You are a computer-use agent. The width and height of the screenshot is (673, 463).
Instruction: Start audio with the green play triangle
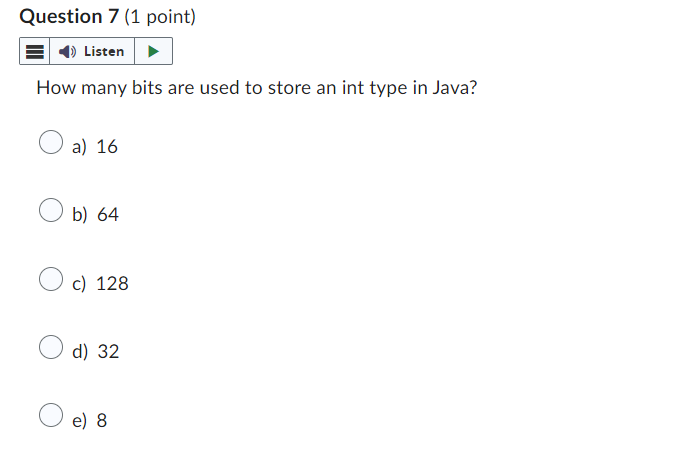point(153,51)
